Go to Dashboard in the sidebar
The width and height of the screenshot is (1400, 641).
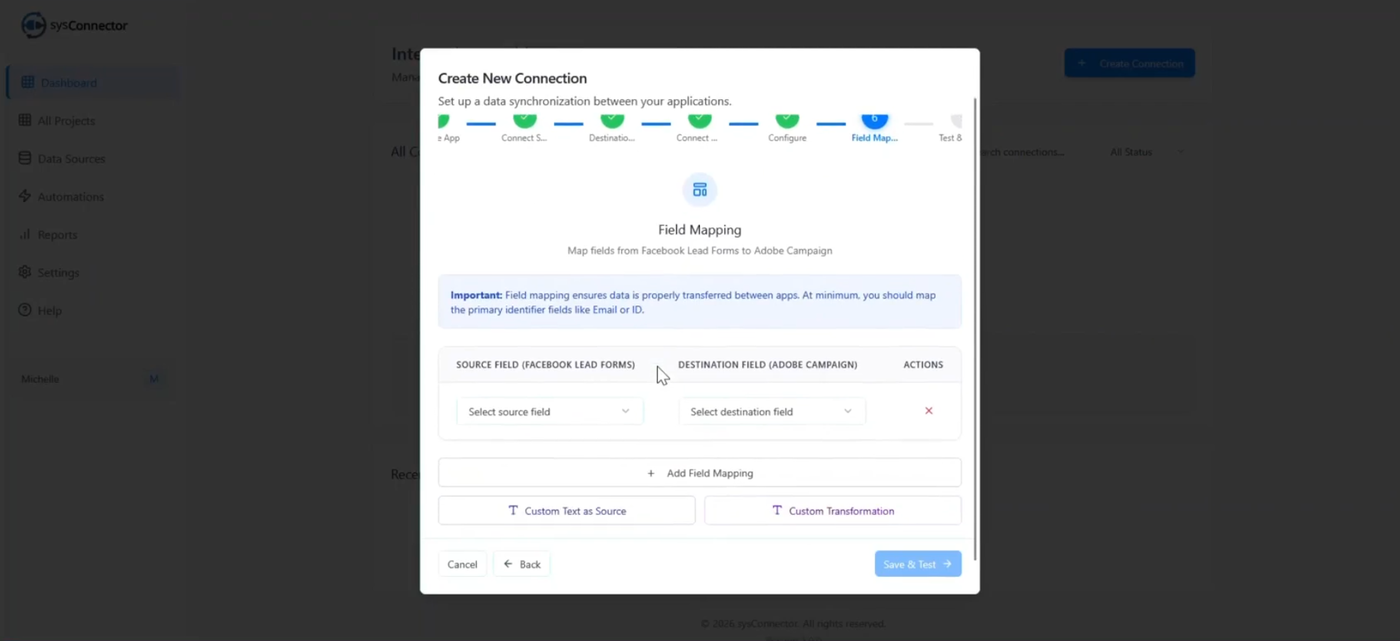pos(68,83)
